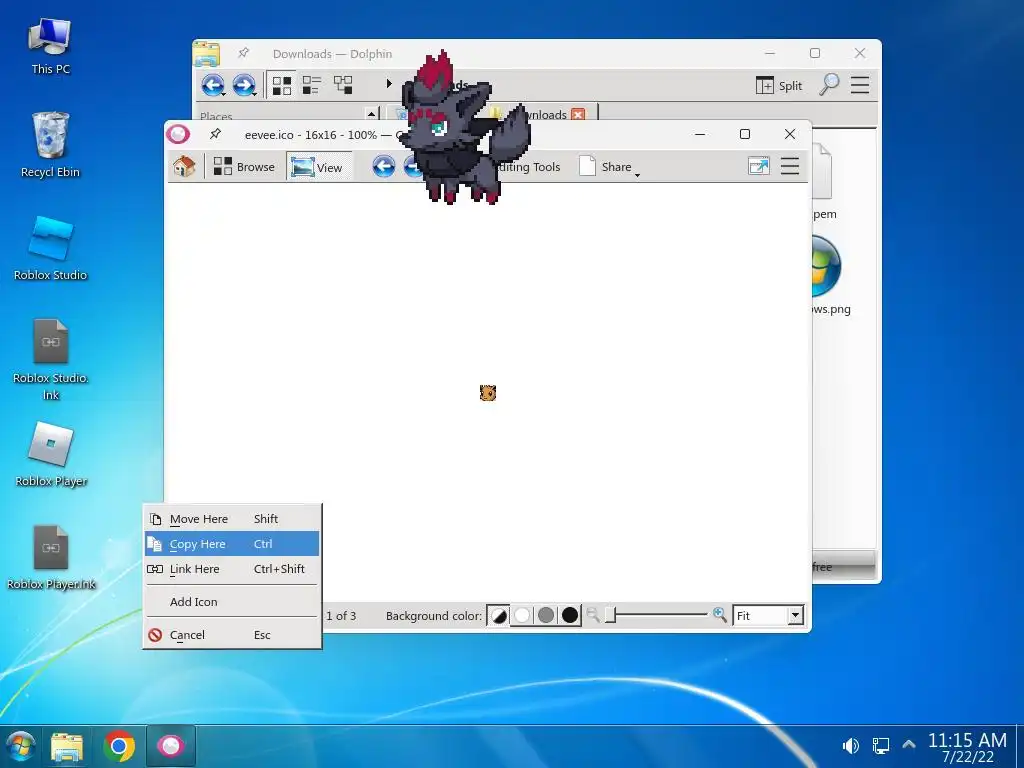Select black background color swatch
The height and width of the screenshot is (768, 1024).
[569, 615]
